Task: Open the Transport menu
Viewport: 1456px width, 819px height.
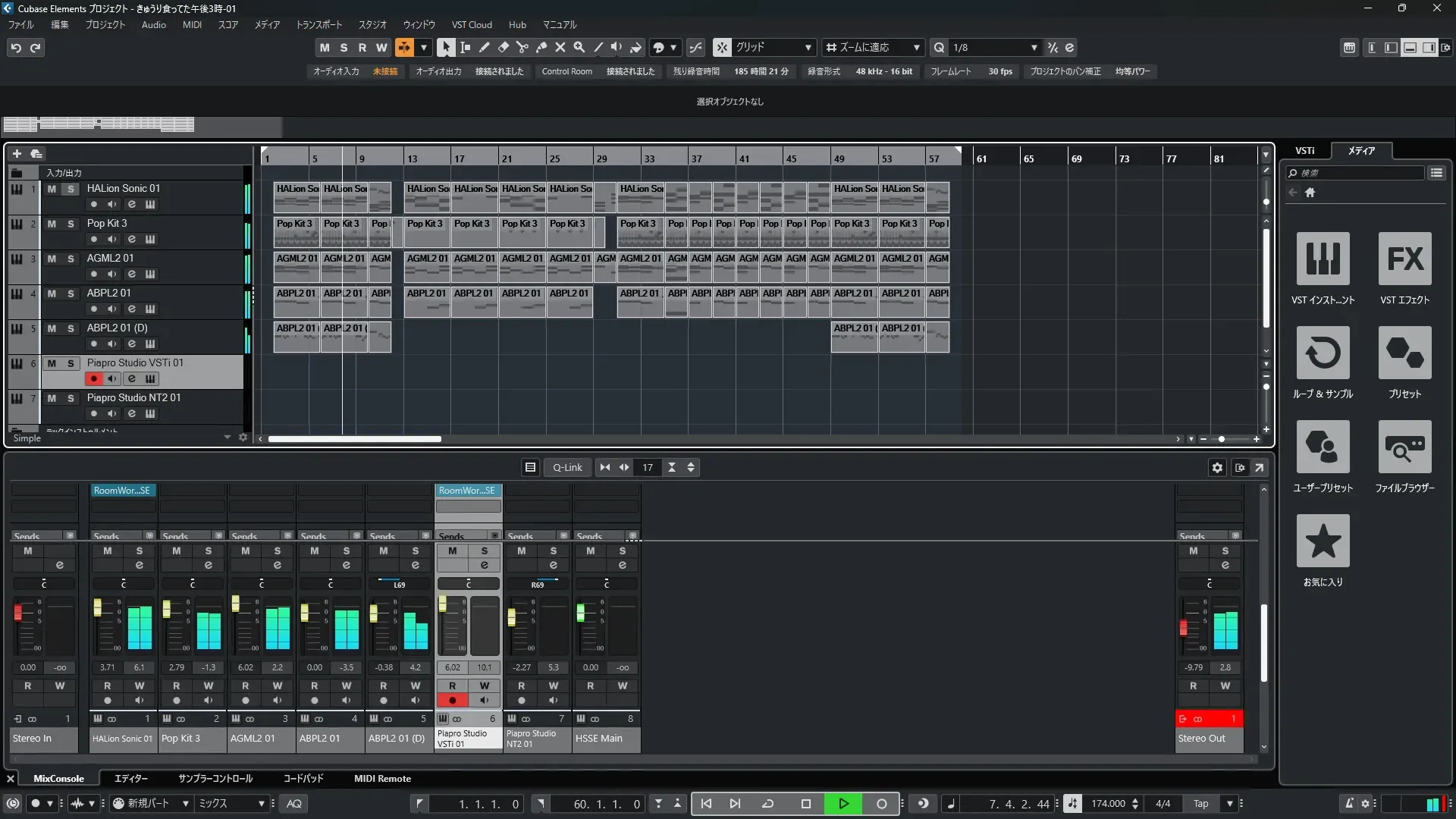Action: pyautogui.click(x=318, y=25)
